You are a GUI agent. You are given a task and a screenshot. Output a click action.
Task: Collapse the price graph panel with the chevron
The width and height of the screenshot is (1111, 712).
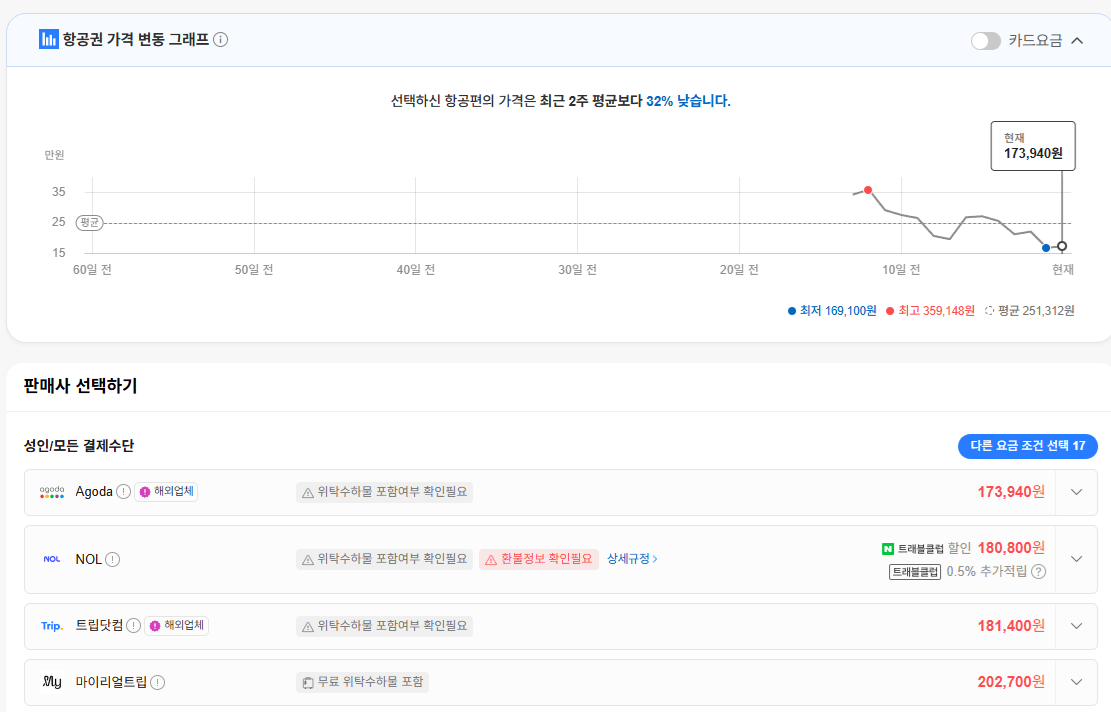[x=1077, y=40]
